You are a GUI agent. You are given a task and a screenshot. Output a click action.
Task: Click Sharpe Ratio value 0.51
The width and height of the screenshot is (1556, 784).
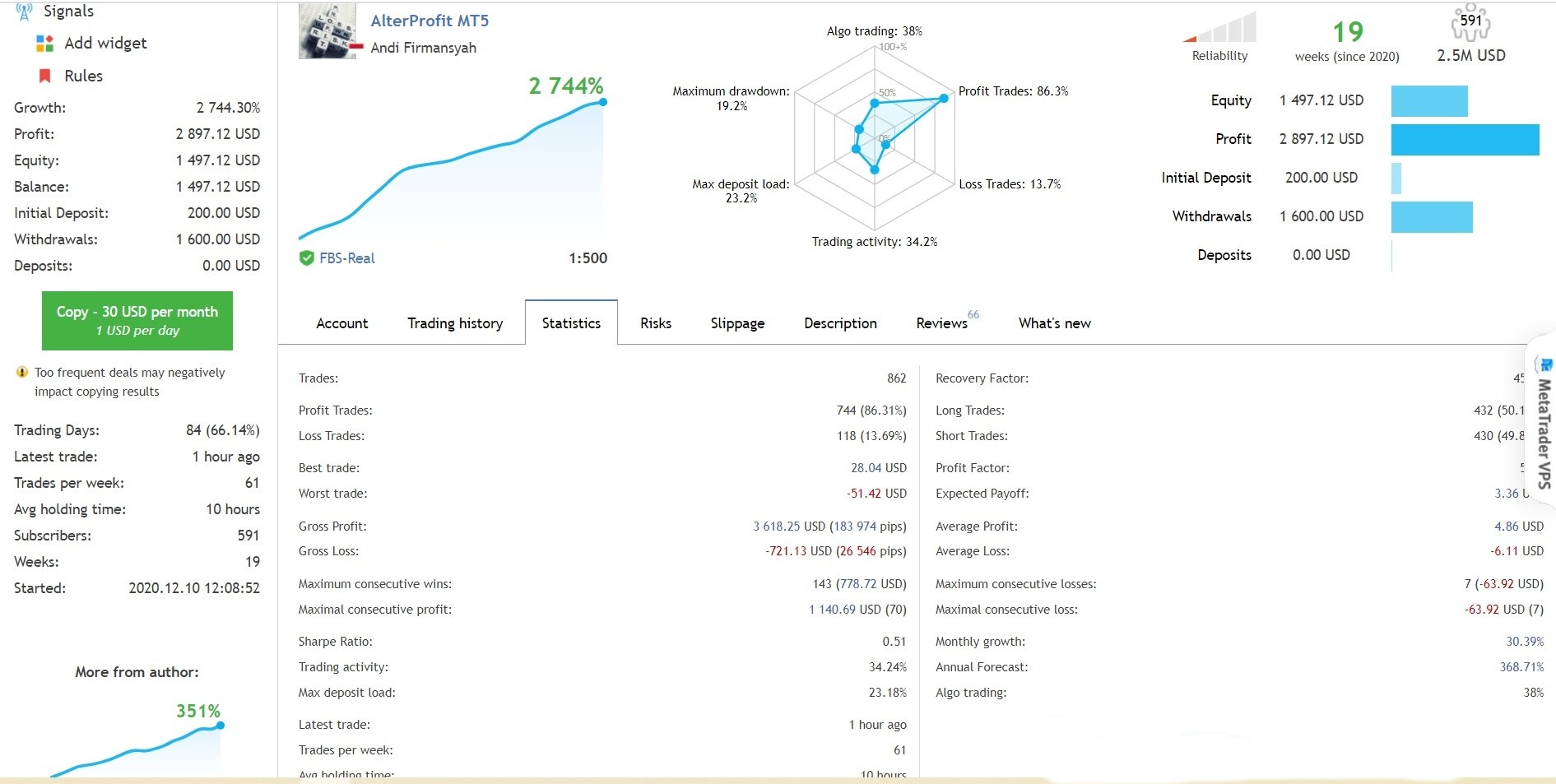(894, 642)
